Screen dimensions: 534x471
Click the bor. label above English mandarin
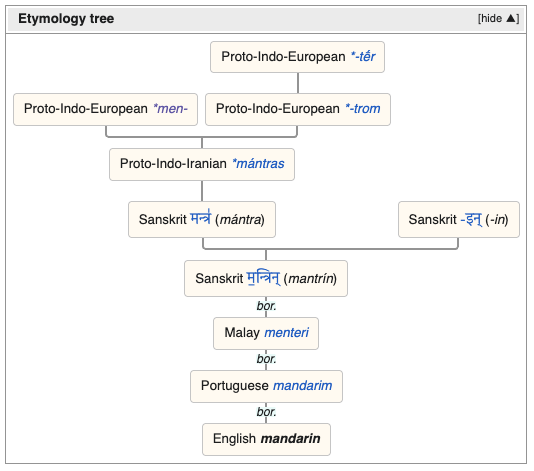pos(266,412)
